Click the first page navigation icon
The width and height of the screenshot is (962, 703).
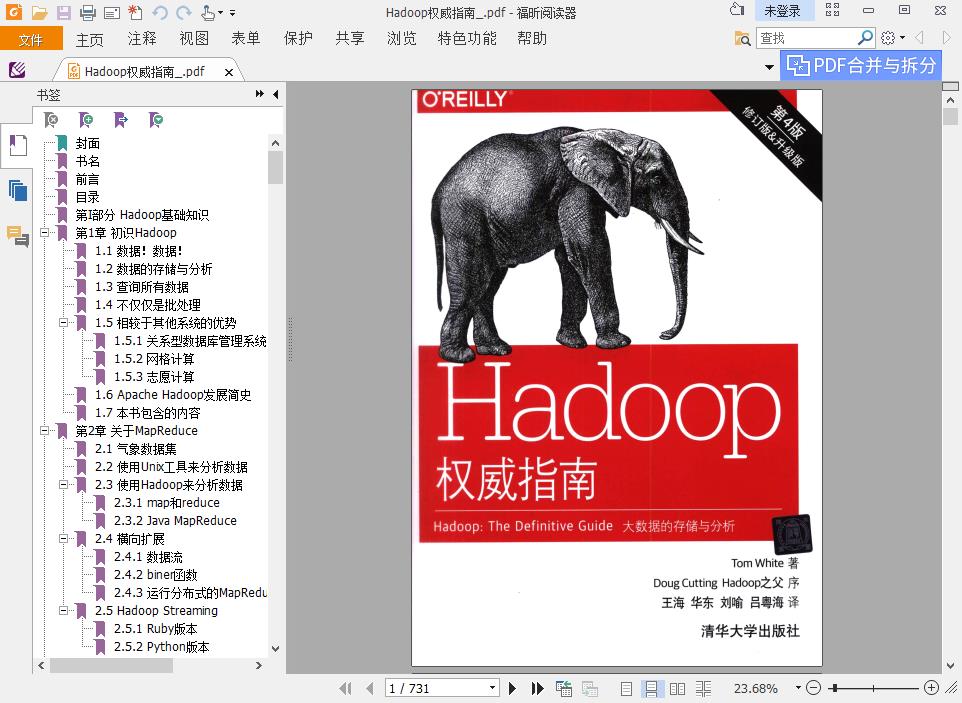click(345, 688)
